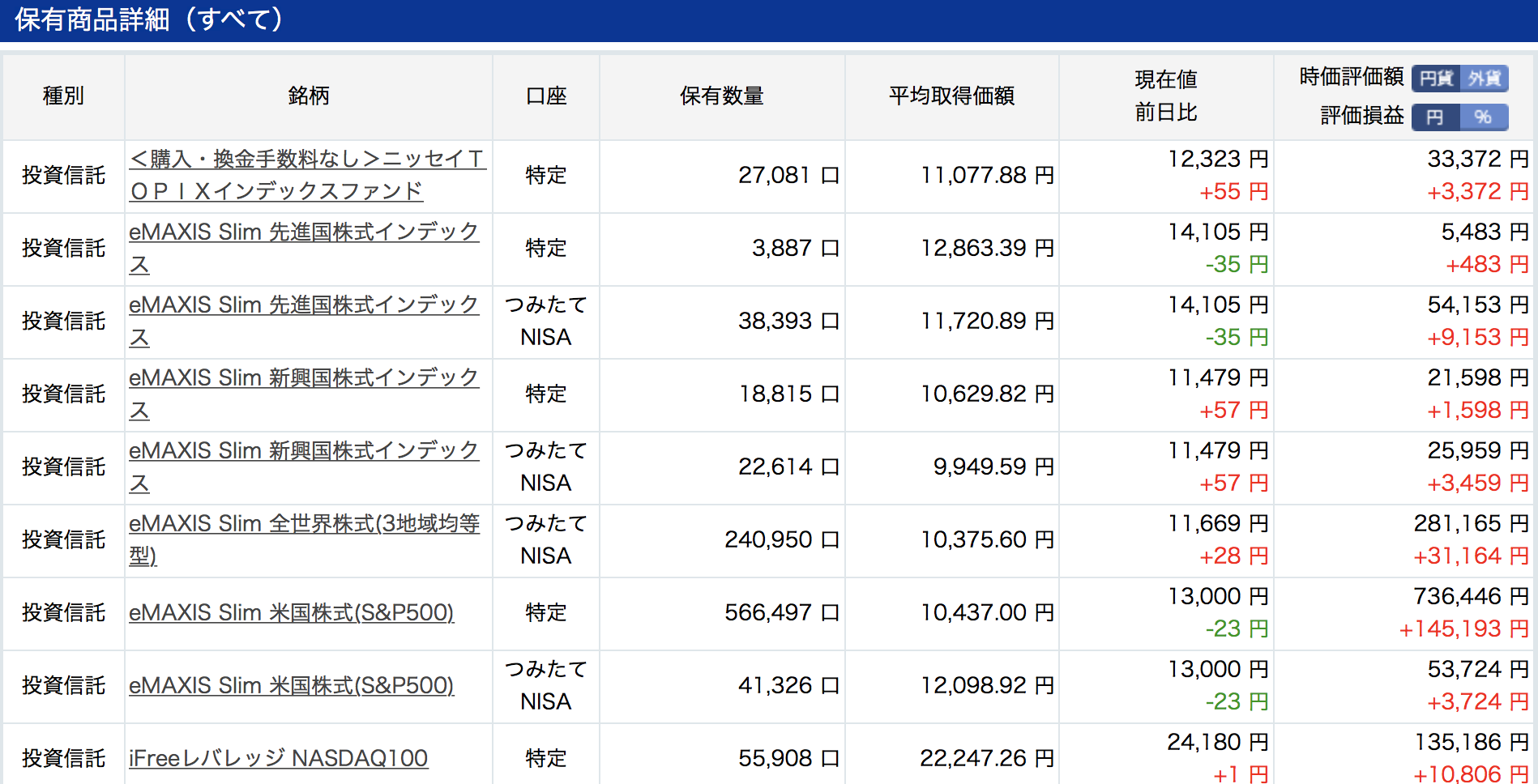1538x784 pixels.
Task: Switch valuation display to 外貨
Action: pos(1485,78)
